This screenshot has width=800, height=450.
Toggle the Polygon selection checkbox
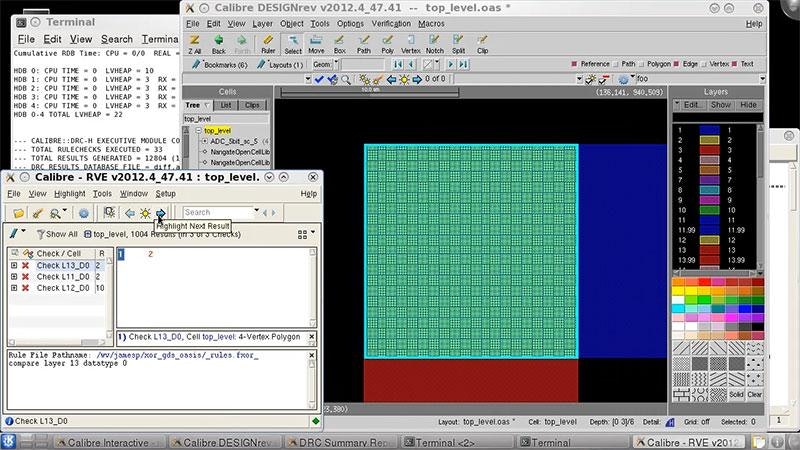click(x=641, y=64)
